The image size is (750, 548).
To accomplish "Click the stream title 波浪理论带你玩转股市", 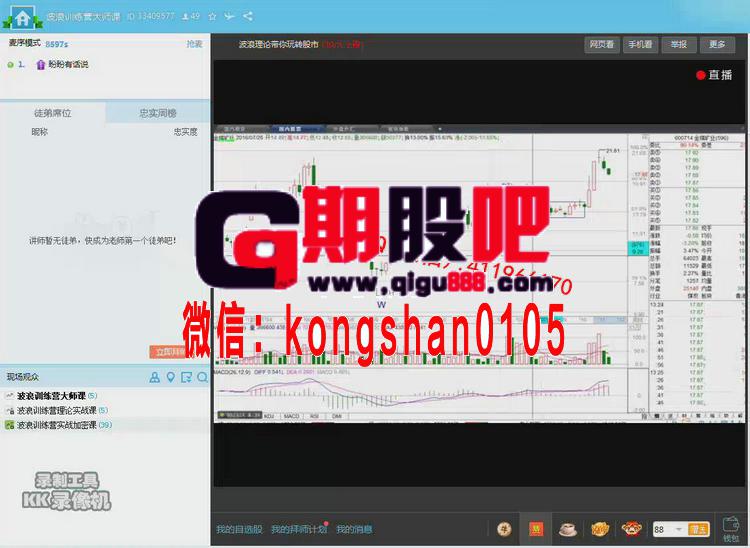I will 278,44.
